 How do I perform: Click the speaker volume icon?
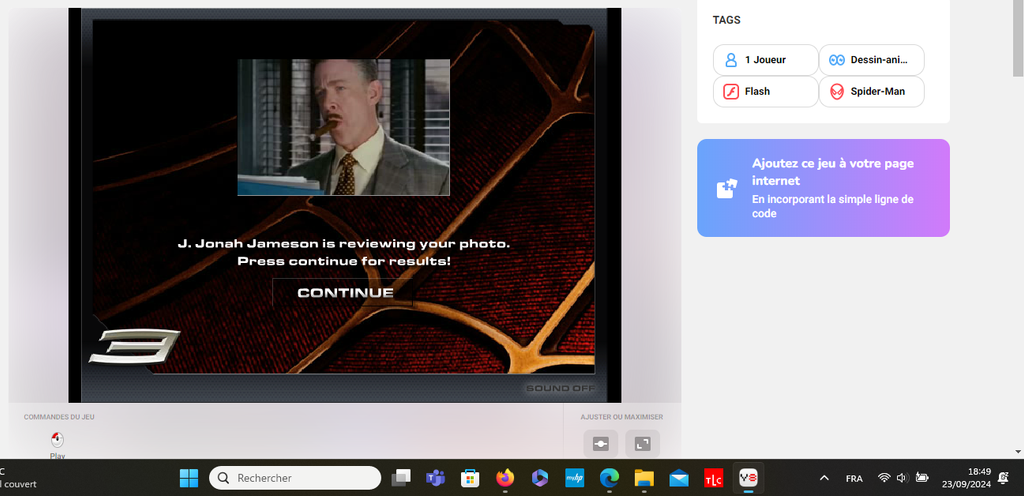coord(903,478)
